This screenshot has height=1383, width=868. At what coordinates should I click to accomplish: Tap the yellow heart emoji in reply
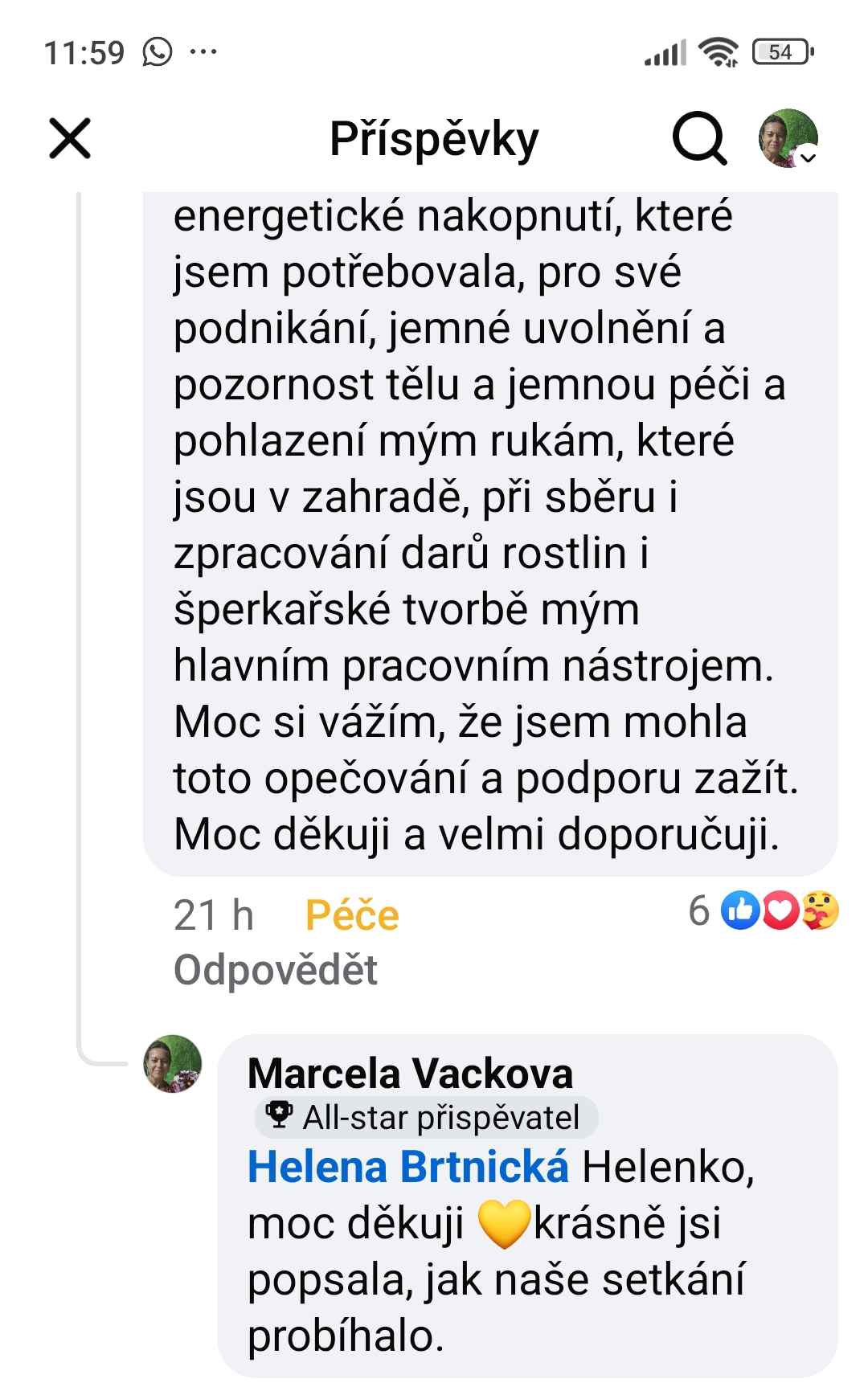click(x=504, y=1224)
